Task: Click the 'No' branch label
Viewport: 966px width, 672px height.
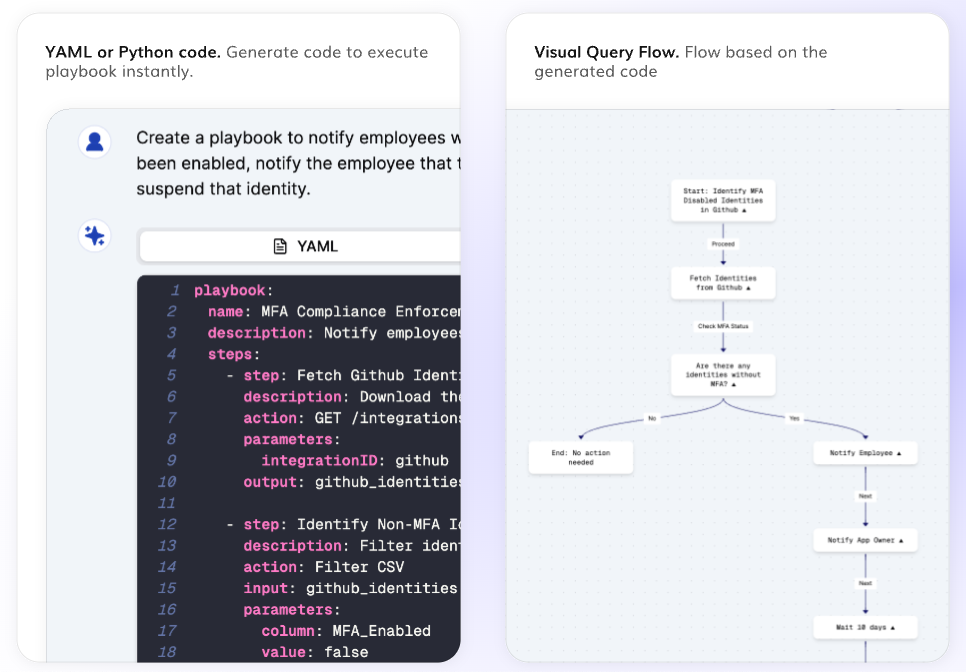Action: point(652,419)
